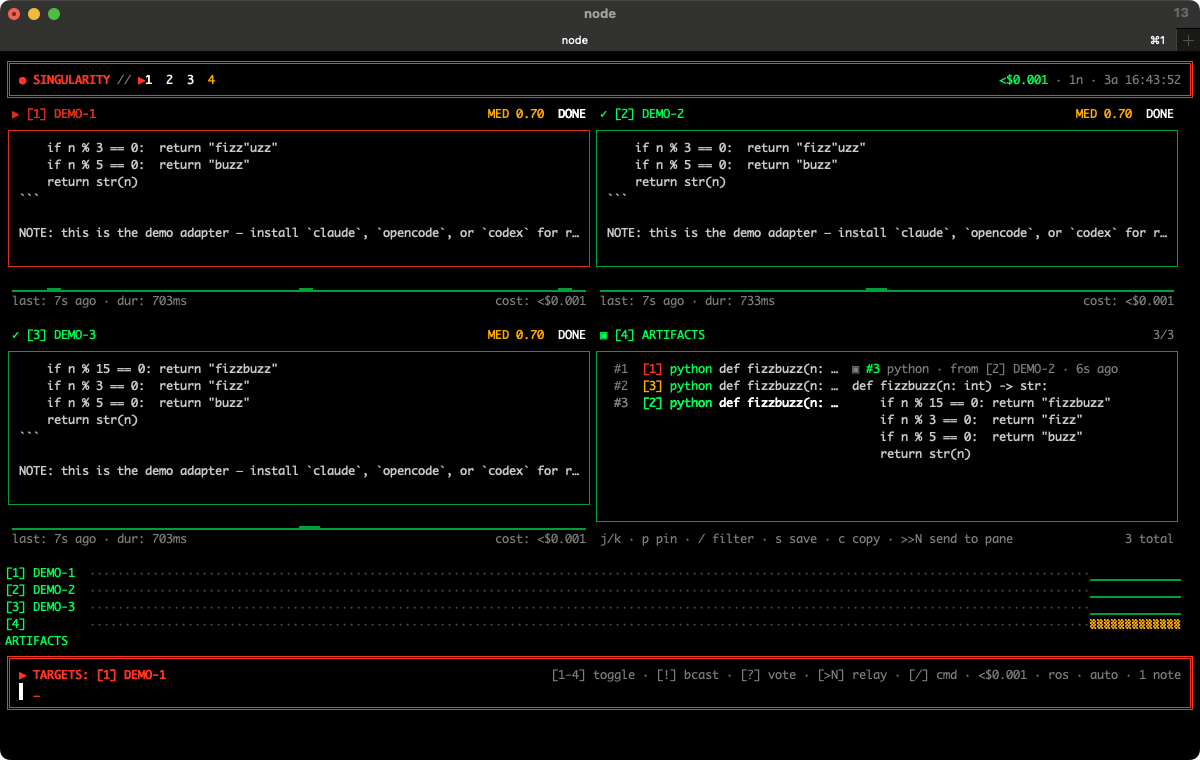The height and width of the screenshot is (760, 1200).
Task: Click the '>>N send to pane' hint
Action: click(x=957, y=539)
